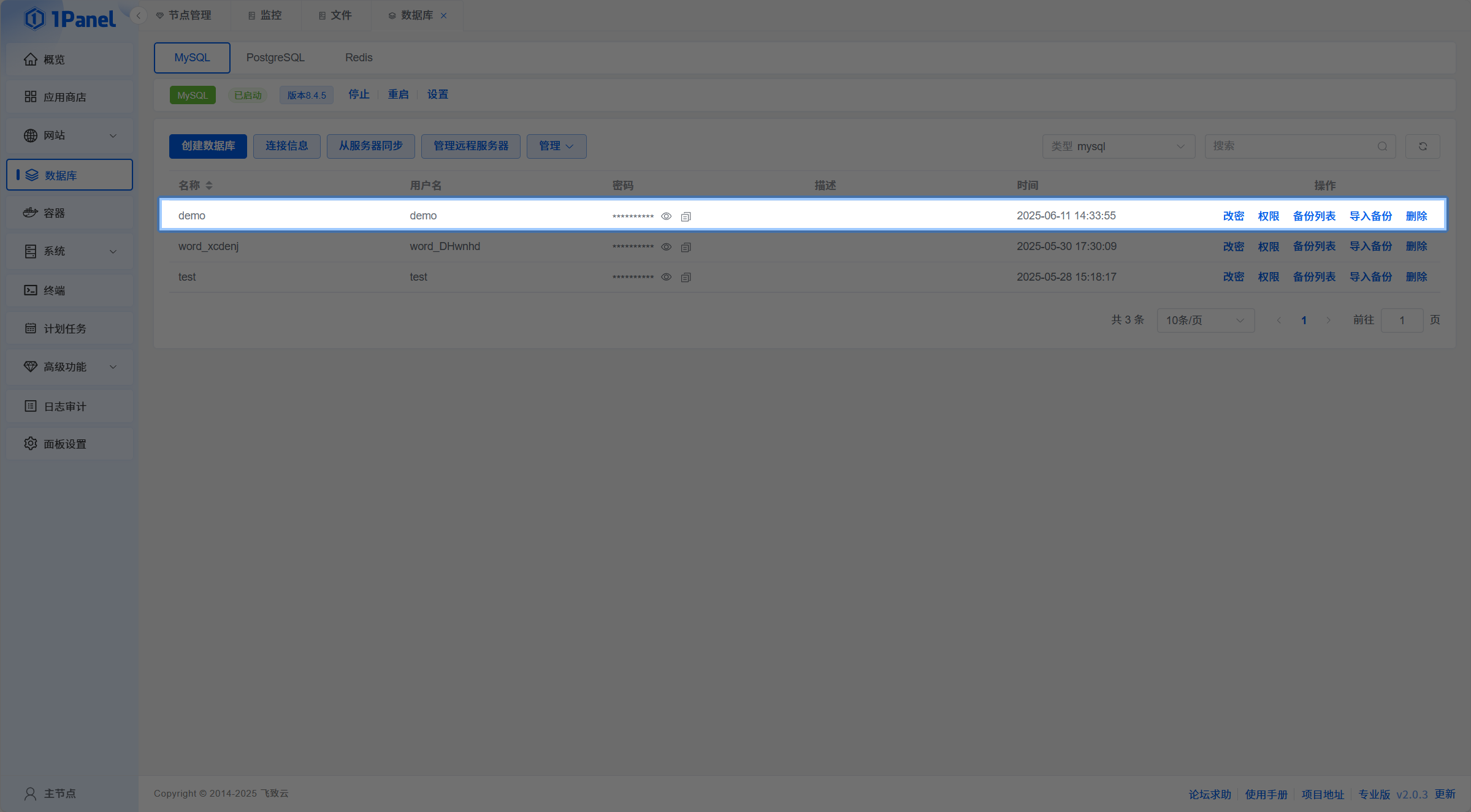The image size is (1471, 812).
Task: Click the Create Database button
Action: coord(208,146)
